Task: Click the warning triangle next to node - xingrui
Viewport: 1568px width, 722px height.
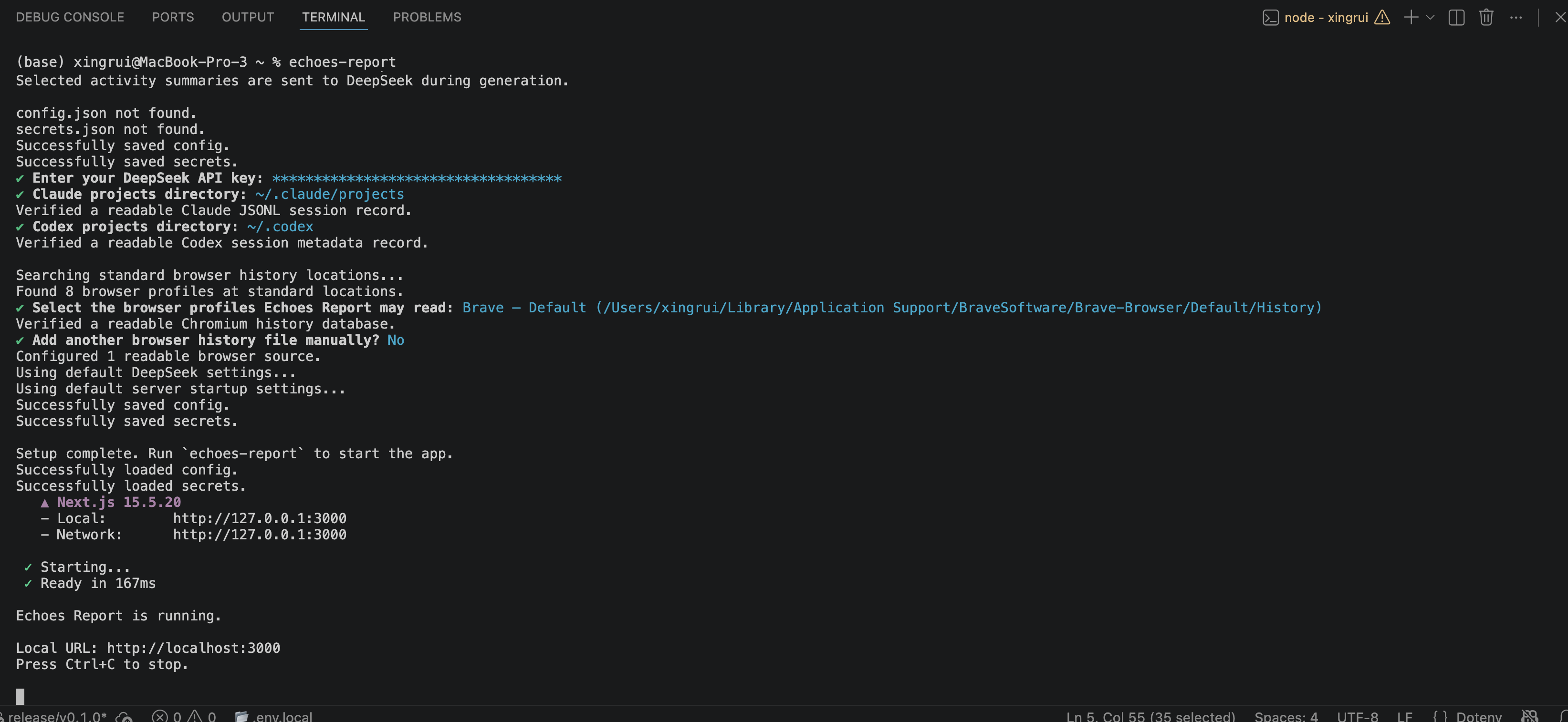Action: click(x=1382, y=17)
